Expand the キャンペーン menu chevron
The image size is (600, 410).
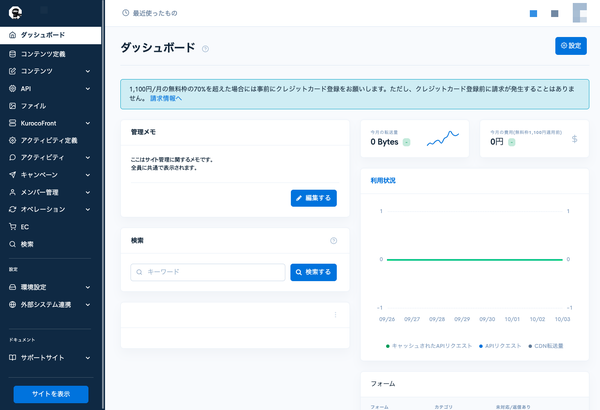coord(88,175)
